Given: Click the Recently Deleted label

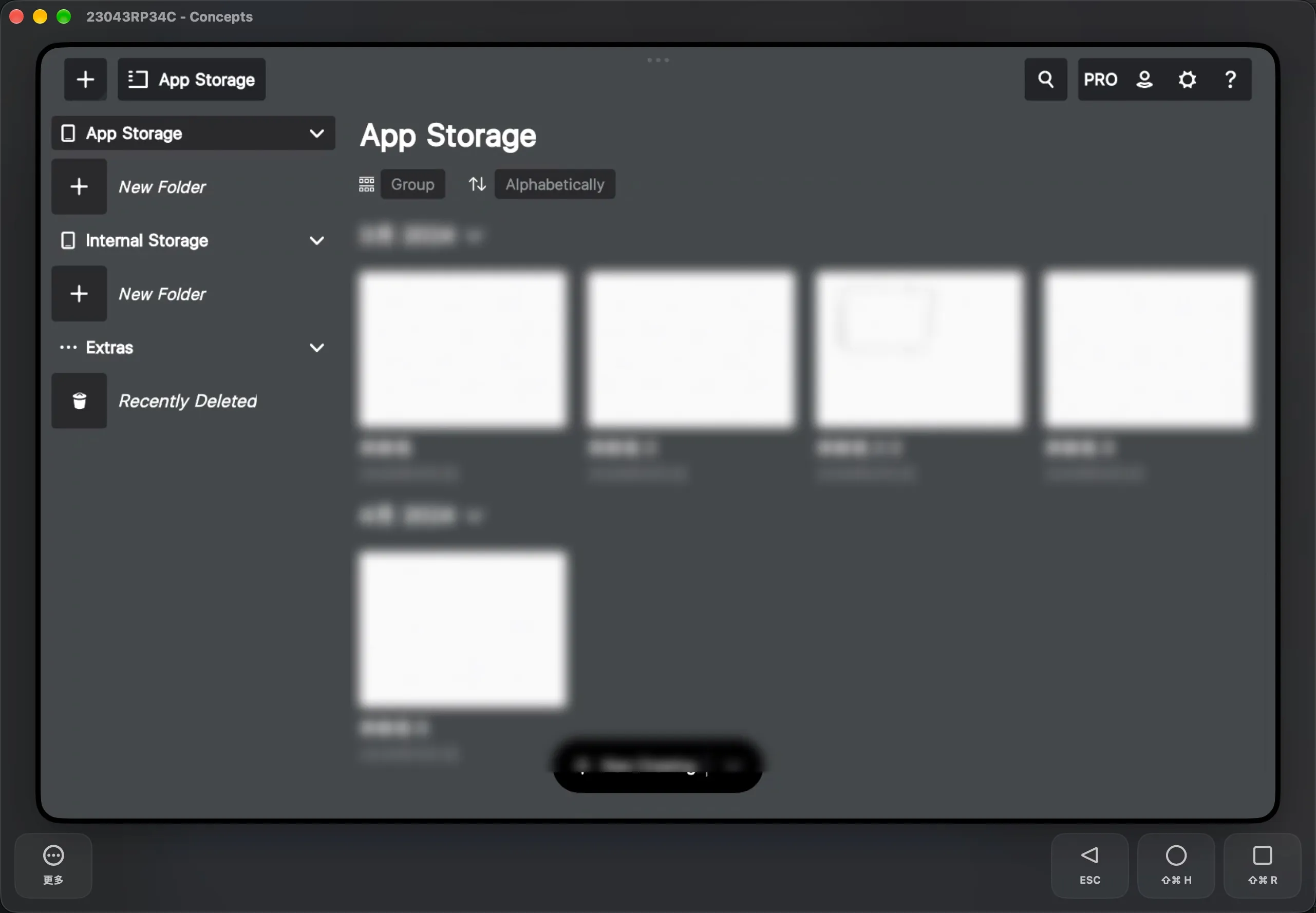Looking at the screenshot, I should [187, 401].
